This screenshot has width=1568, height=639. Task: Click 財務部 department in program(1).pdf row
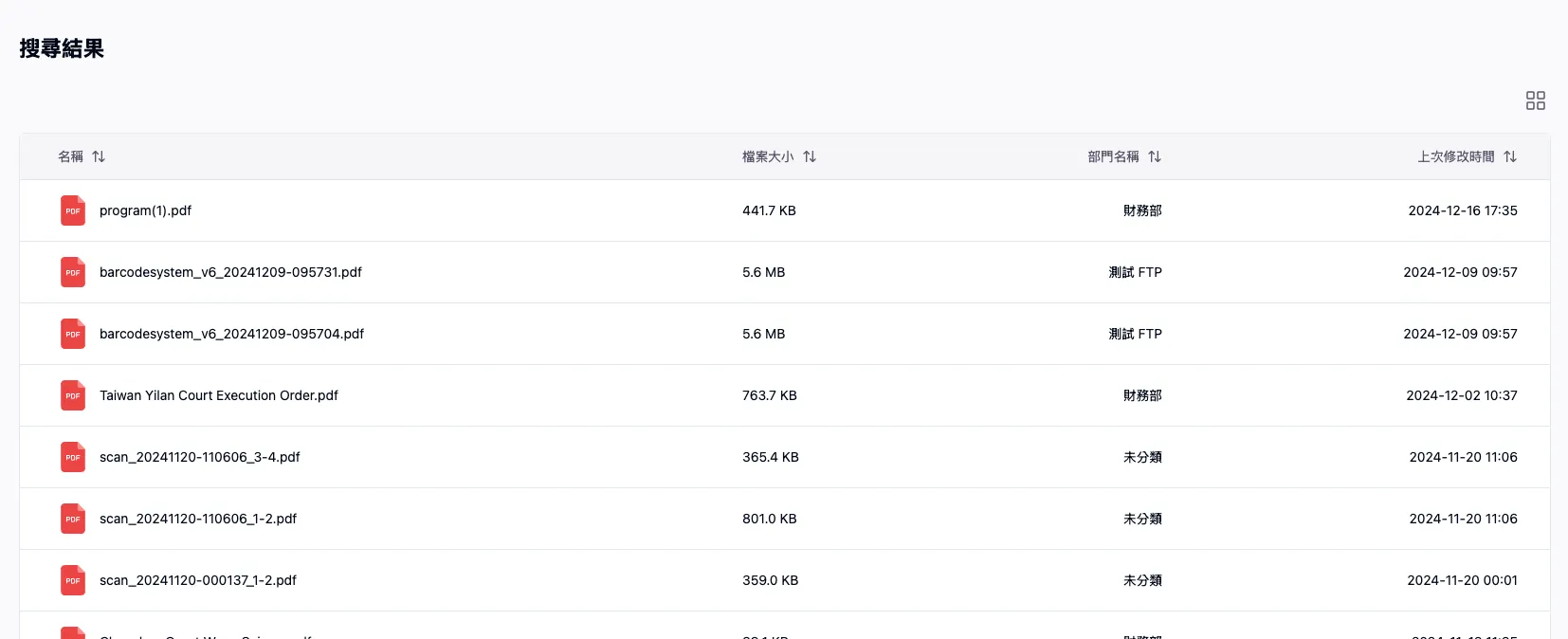point(1141,210)
